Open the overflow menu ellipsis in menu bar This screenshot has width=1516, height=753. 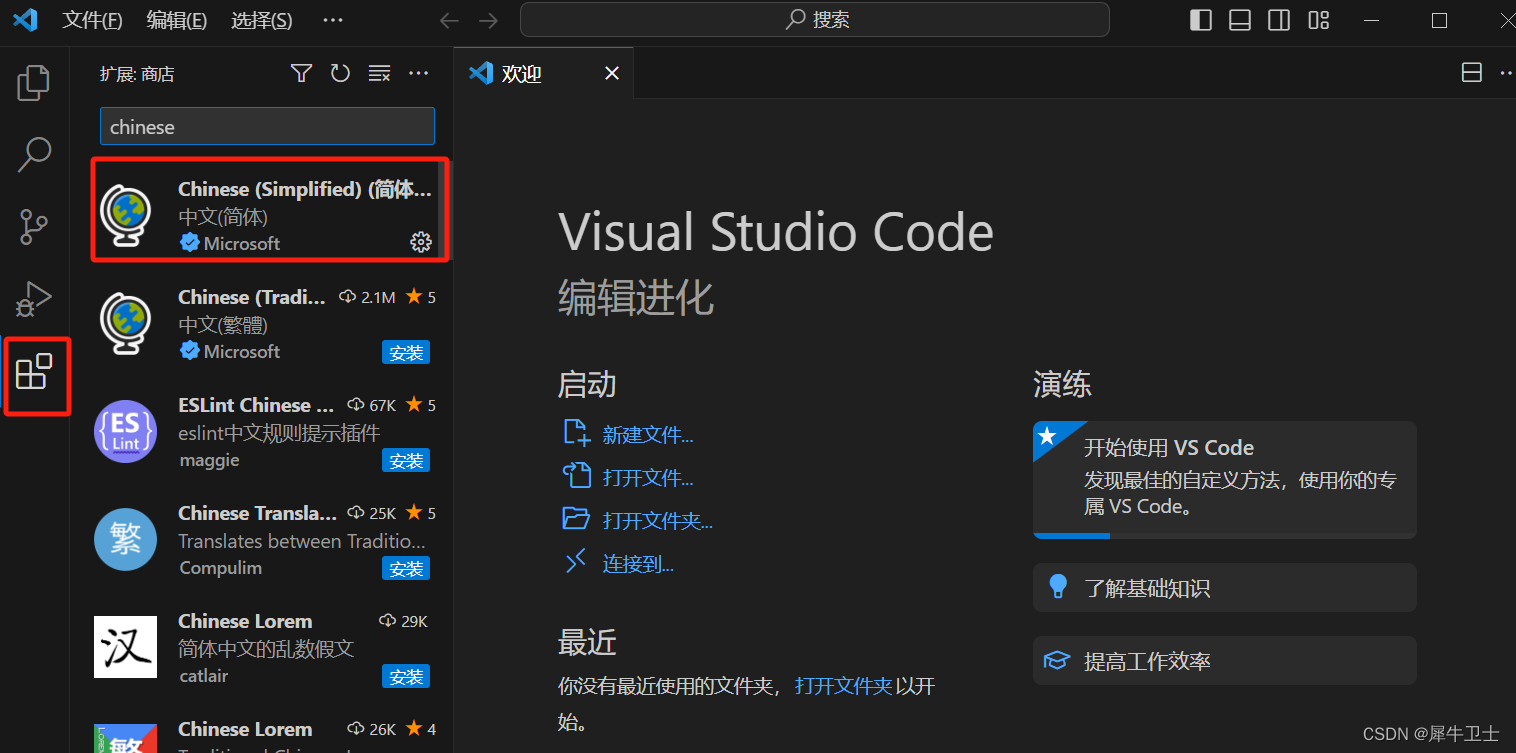tap(333, 20)
